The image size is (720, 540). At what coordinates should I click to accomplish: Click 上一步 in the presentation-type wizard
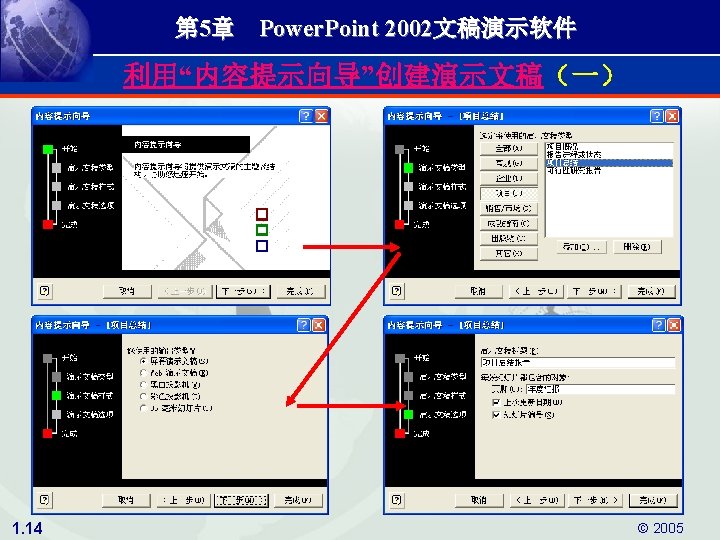(536, 291)
